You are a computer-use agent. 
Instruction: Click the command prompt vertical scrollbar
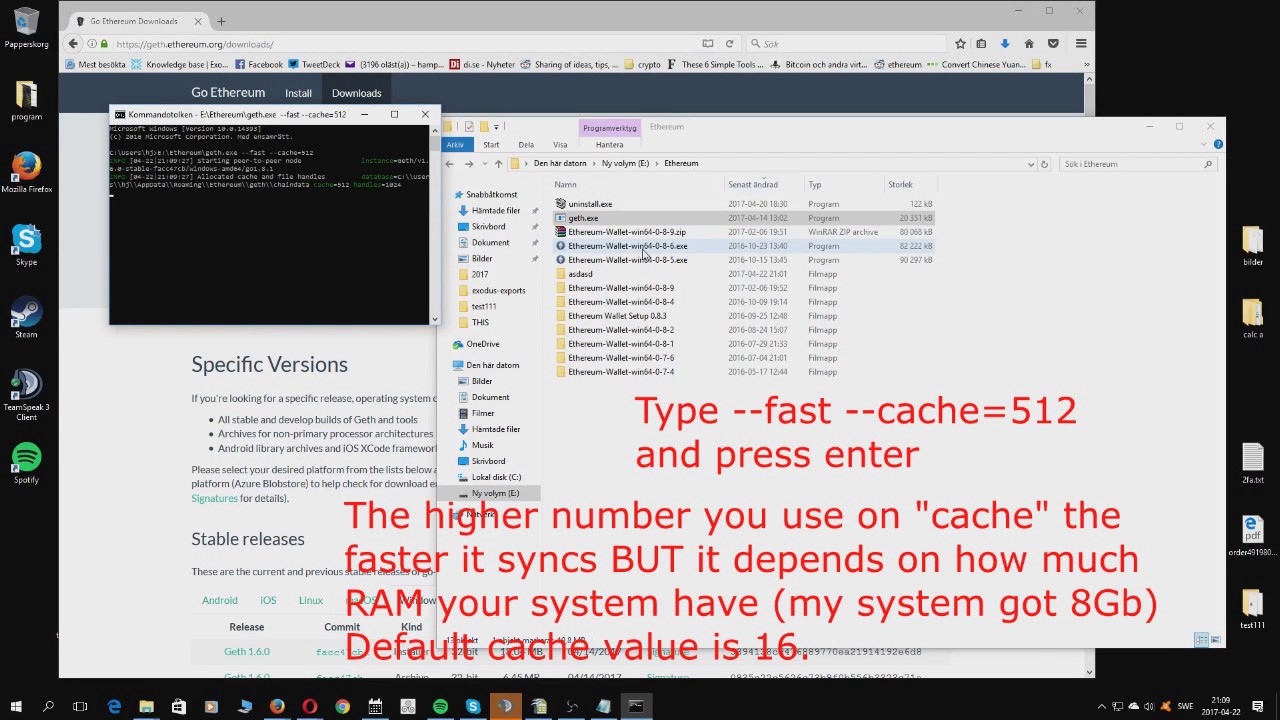coord(434,221)
